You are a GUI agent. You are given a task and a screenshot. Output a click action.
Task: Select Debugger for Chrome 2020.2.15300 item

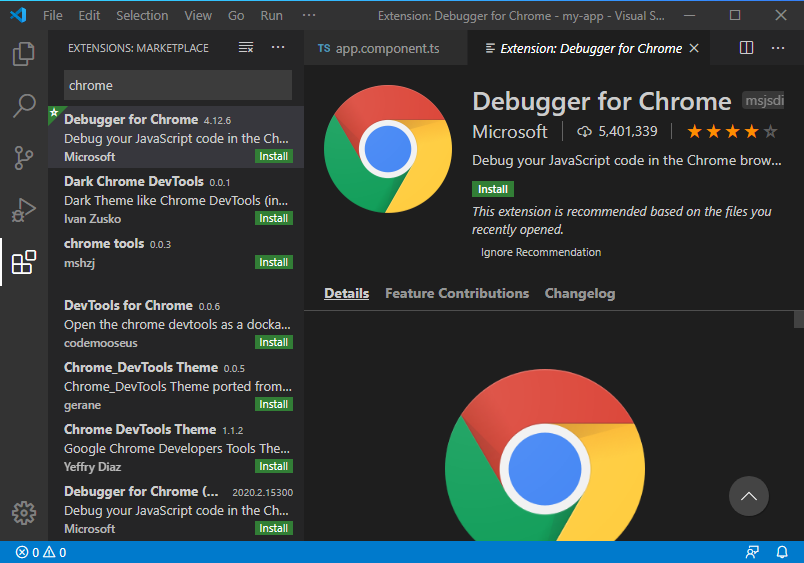pos(176,509)
